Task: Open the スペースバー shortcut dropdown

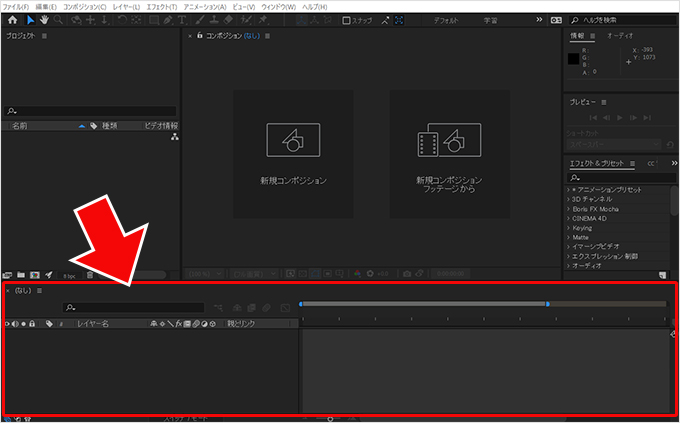Action: click(614, 144)
